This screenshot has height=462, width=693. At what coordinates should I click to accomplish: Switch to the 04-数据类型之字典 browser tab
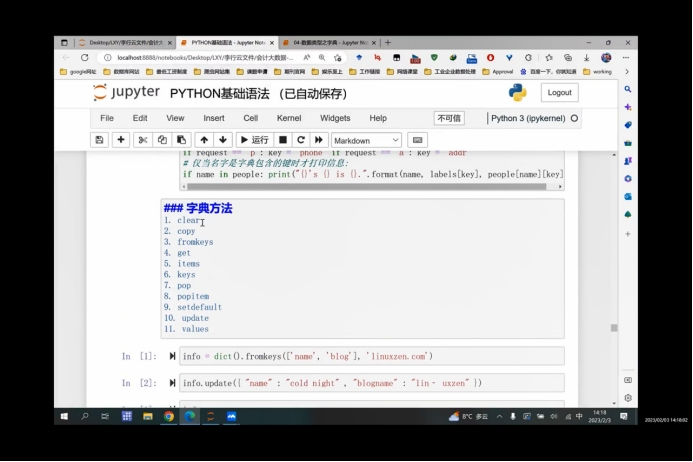pos(327,43)
